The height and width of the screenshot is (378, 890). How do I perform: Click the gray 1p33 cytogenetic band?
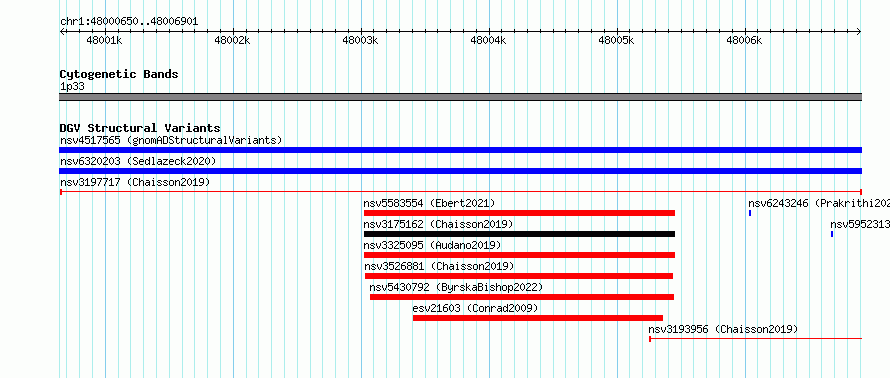click(x=460, y=97)
